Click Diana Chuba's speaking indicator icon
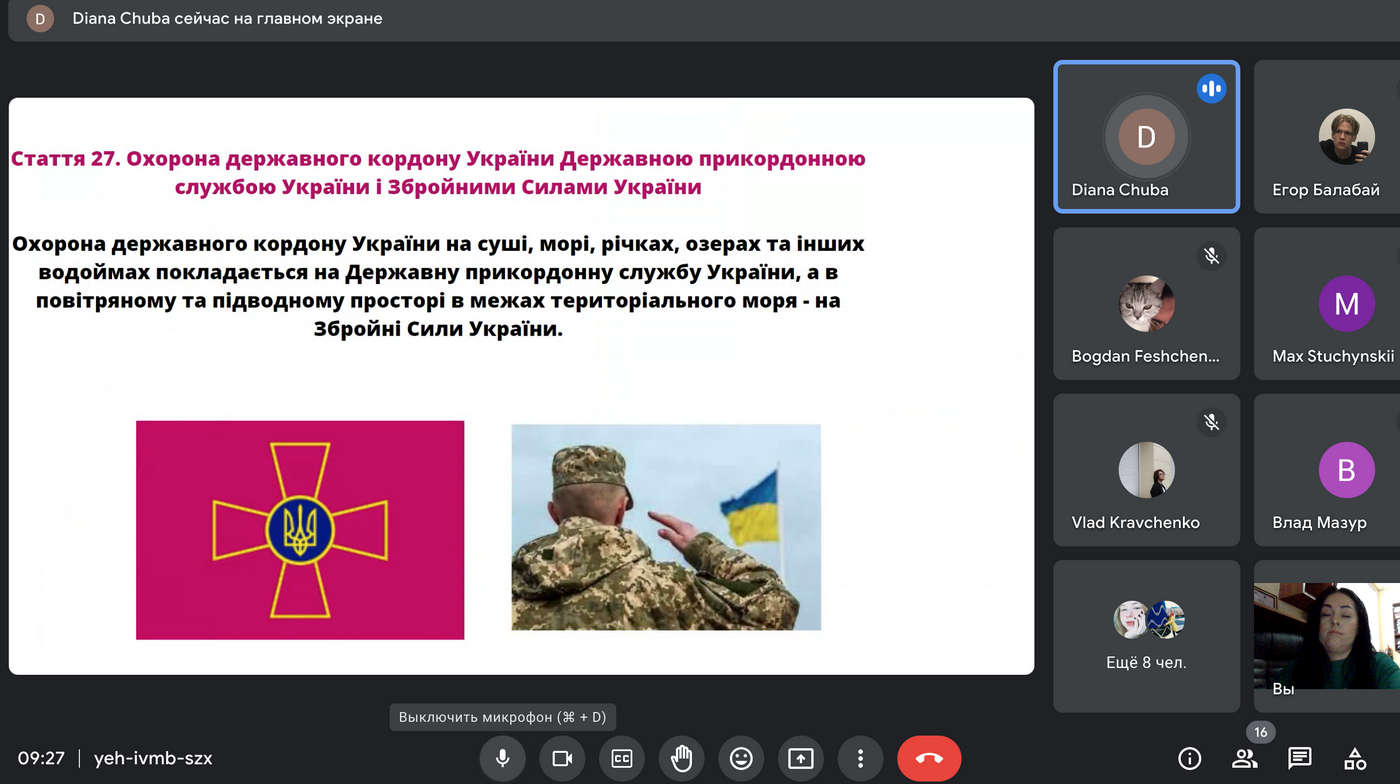 tap(1211, 88)
